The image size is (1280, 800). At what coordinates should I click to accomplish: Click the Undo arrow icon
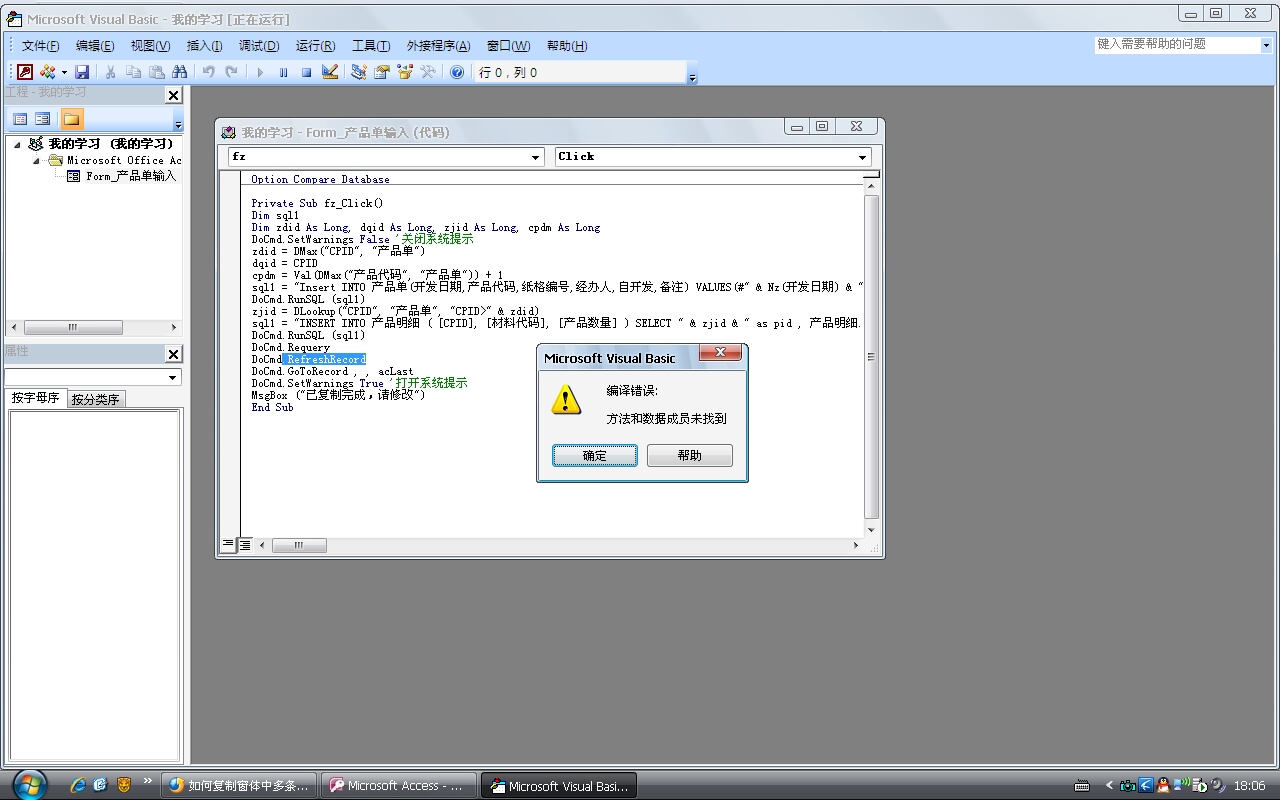[208, 72]
